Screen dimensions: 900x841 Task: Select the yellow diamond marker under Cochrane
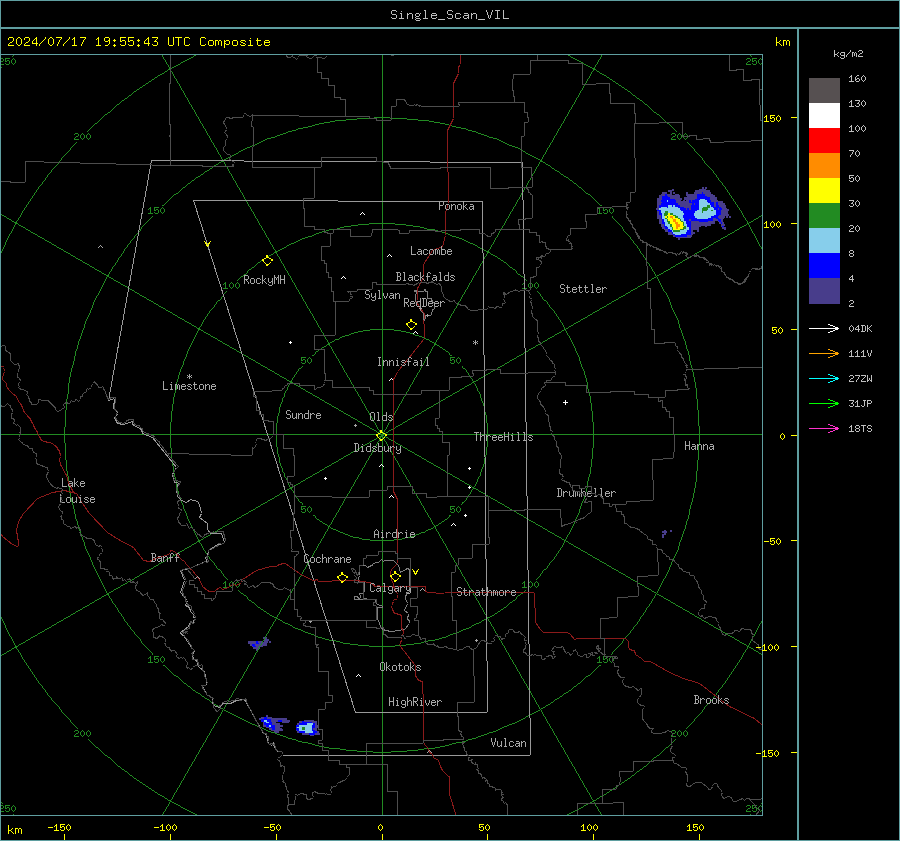(342, 577)
